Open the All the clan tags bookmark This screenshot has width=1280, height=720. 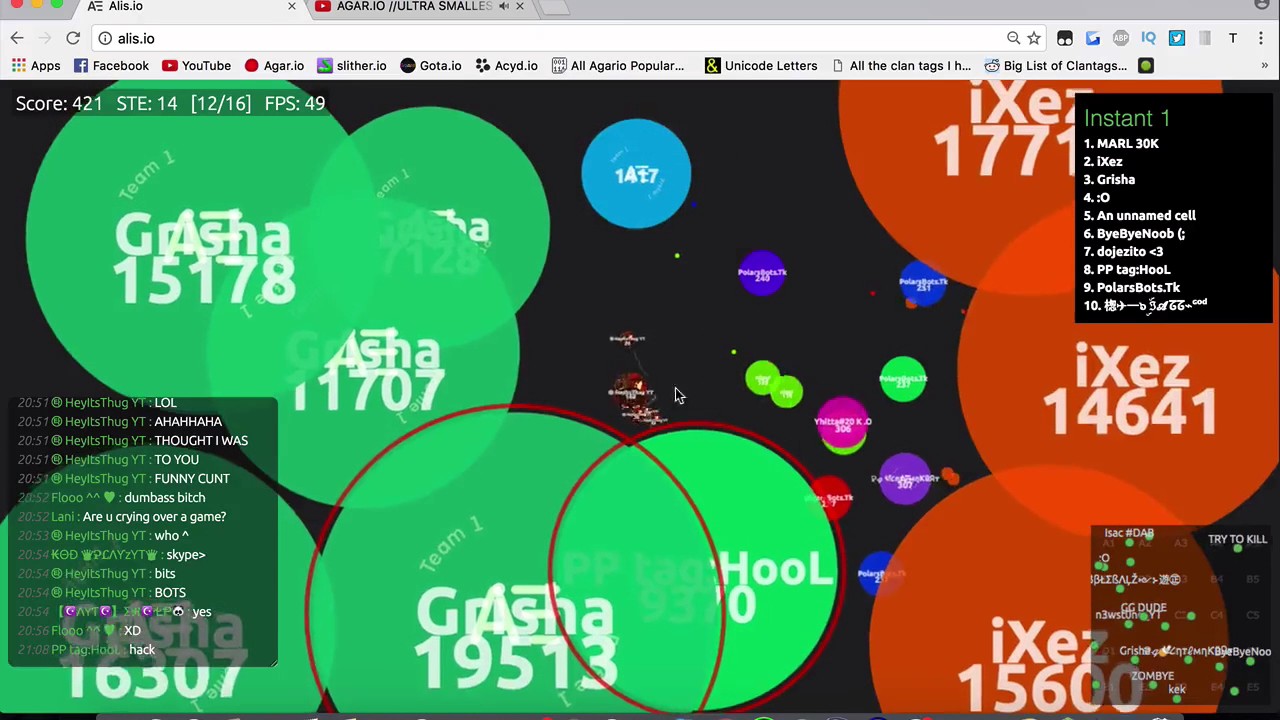coord(901,66)
